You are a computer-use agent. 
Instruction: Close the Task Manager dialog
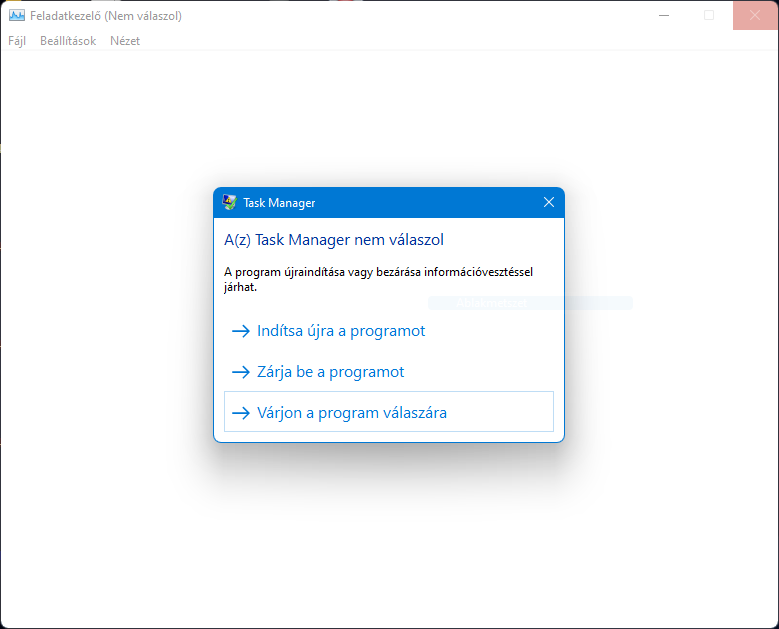pos(548,202)
